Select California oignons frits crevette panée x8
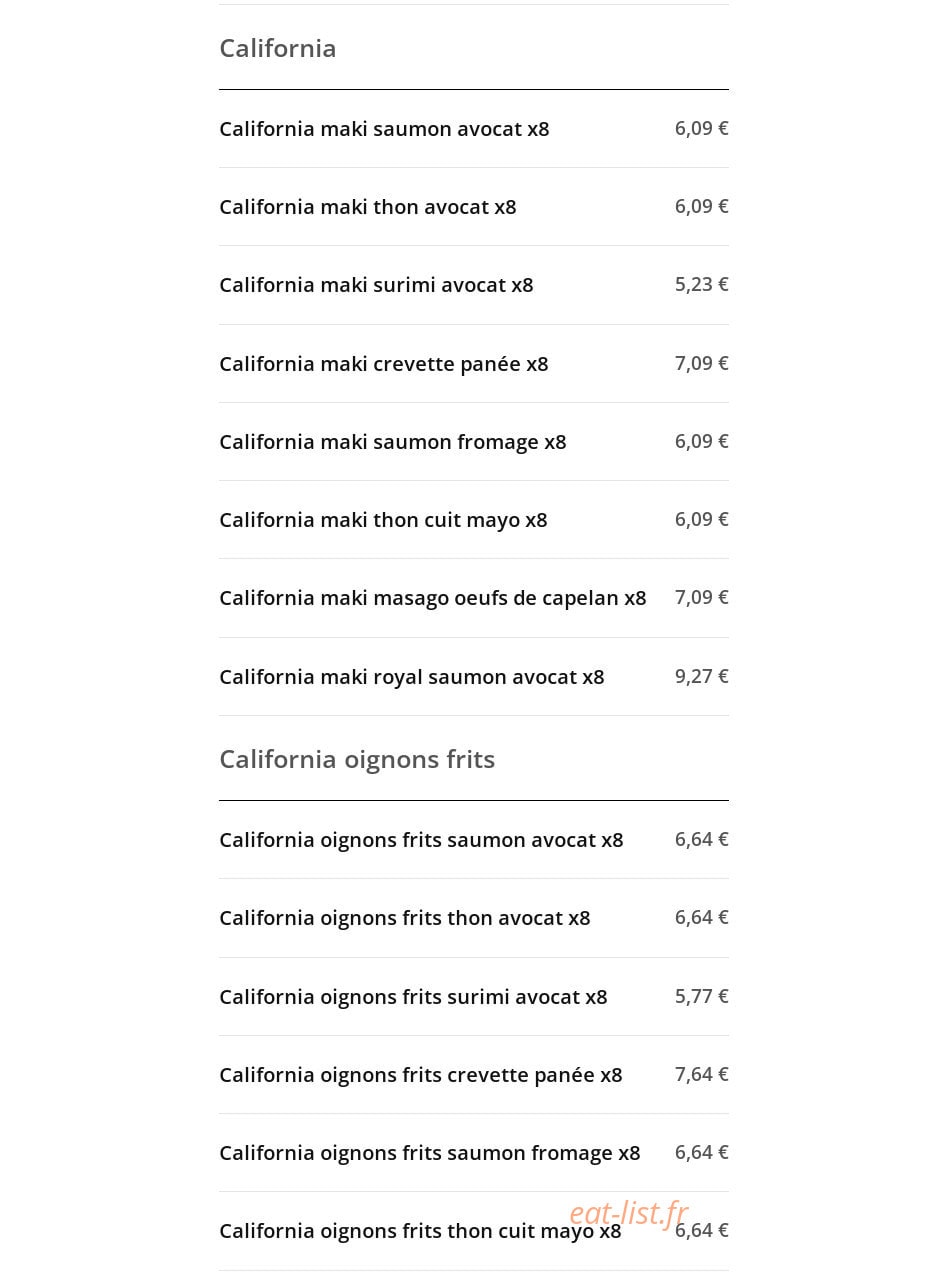The width and height of the screenshot is (945, 1288). pyautogui.click(x=474, y=1075)
